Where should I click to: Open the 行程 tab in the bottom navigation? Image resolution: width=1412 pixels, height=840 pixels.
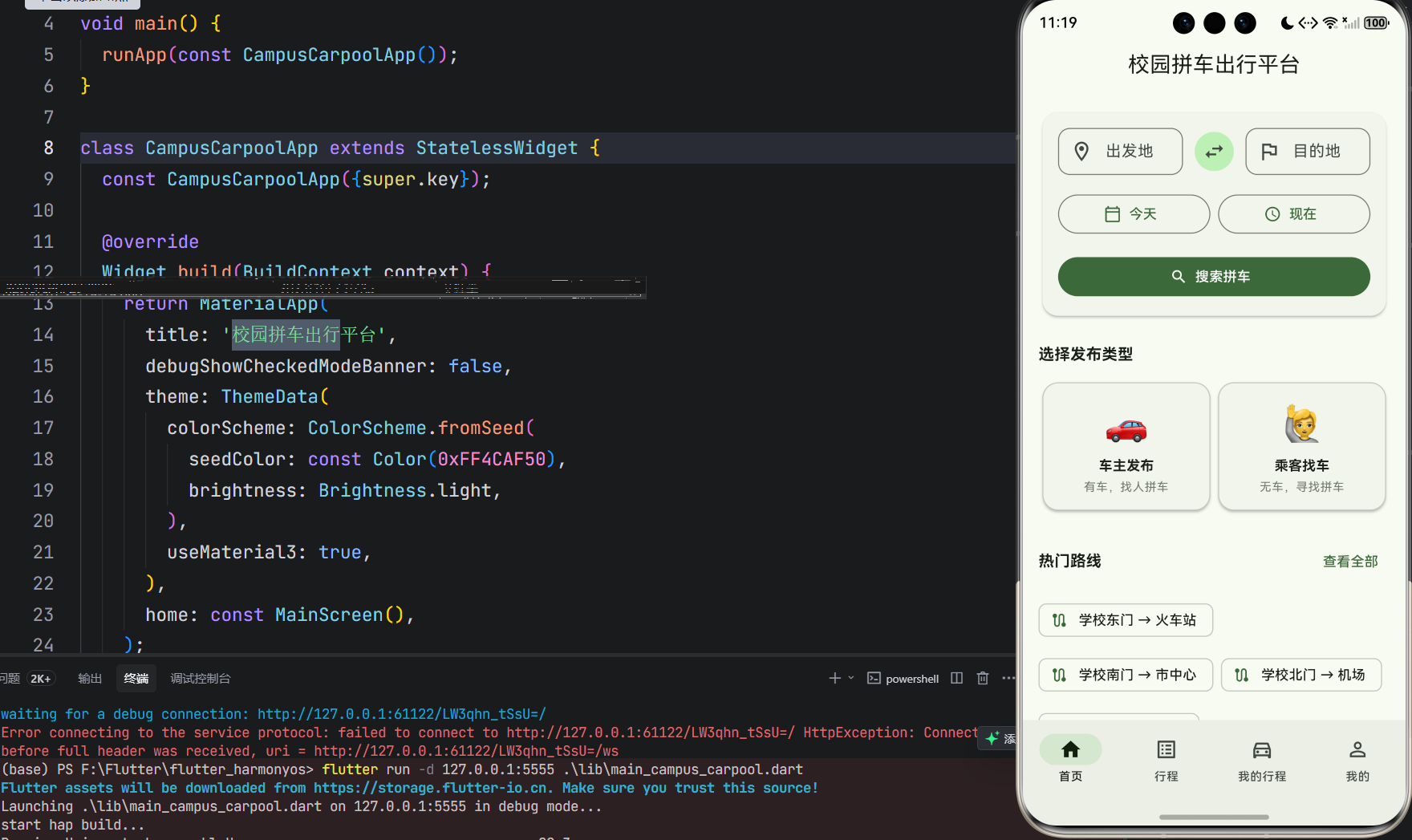pyautogui.click(x=1166, y=760)
